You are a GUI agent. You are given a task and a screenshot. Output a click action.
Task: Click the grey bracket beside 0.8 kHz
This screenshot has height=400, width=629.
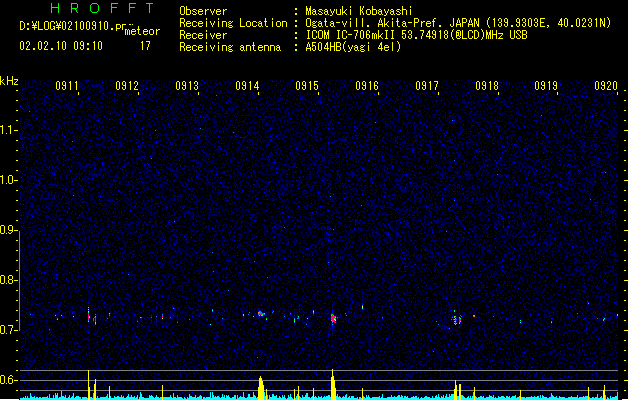19,281
